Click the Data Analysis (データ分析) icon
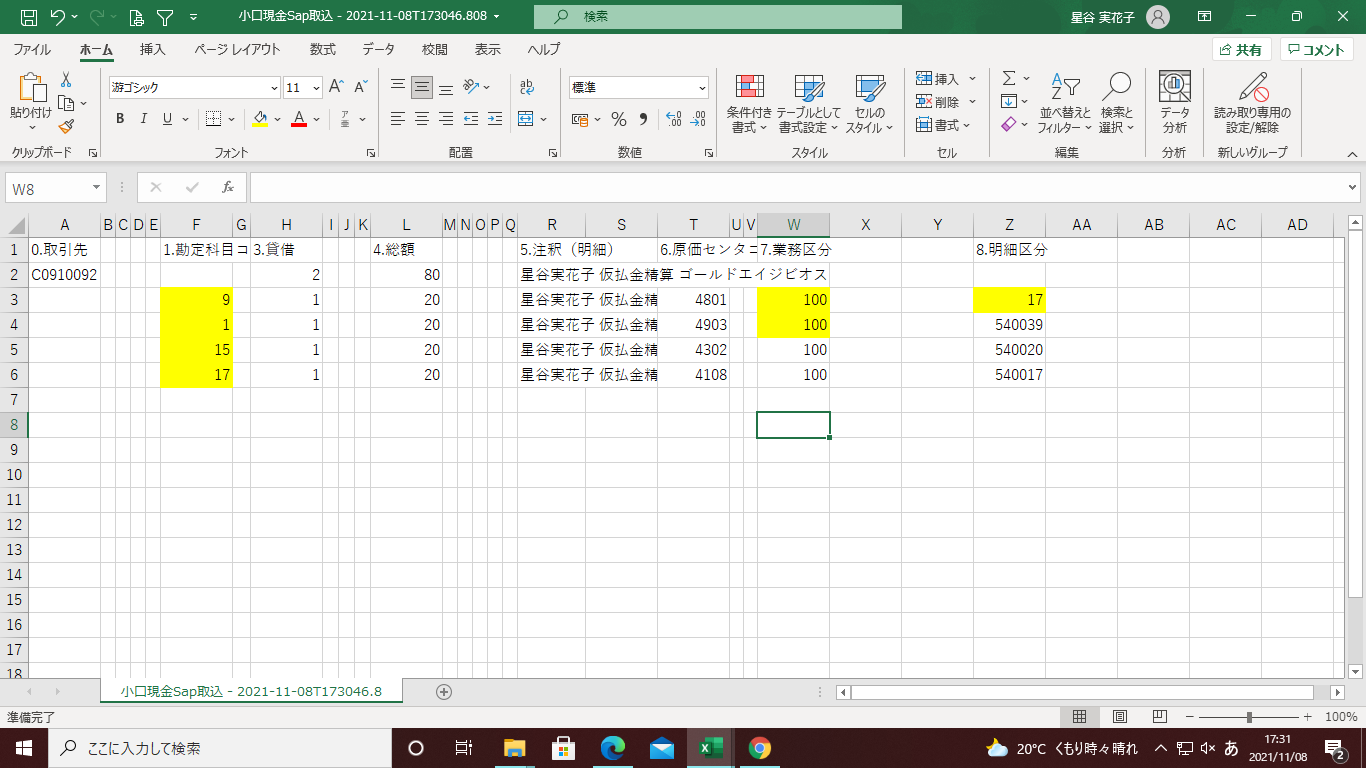 1174,104
